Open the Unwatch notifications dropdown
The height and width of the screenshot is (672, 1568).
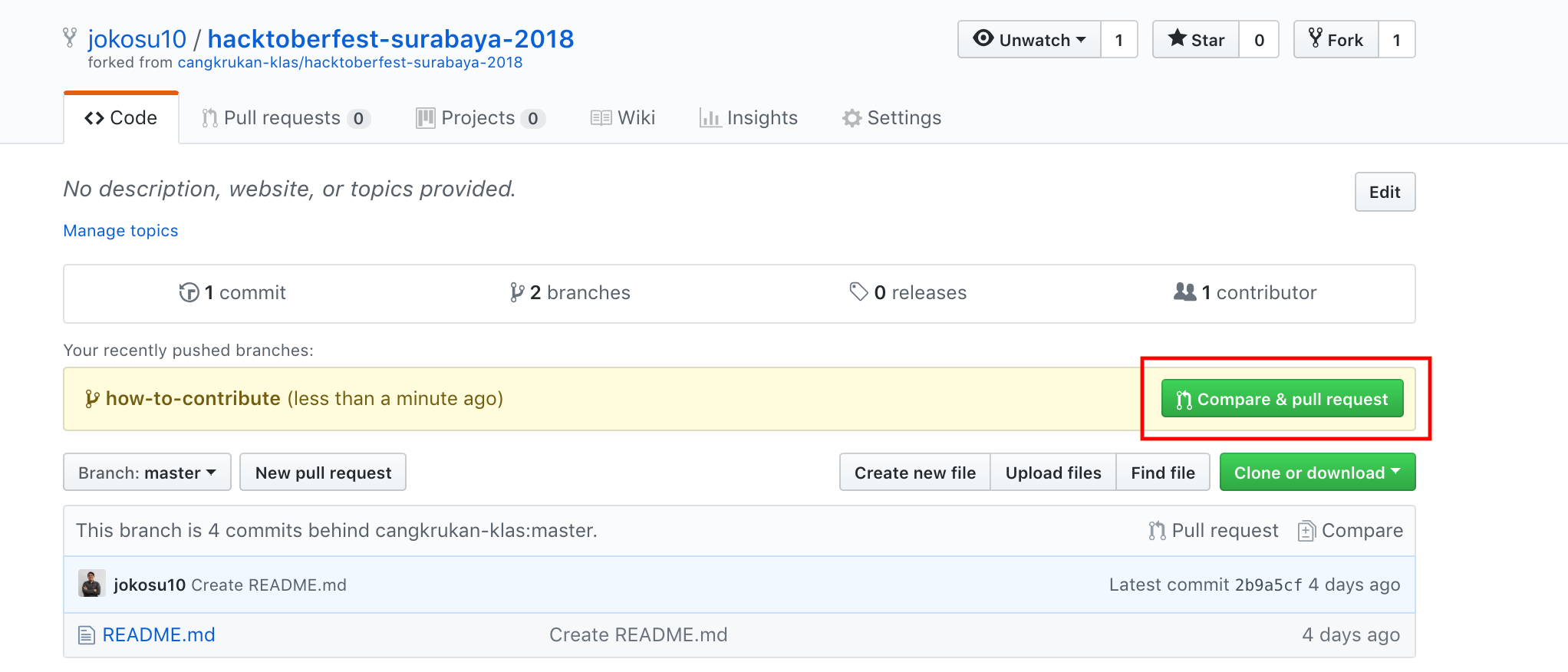(x=1029, y=40)
